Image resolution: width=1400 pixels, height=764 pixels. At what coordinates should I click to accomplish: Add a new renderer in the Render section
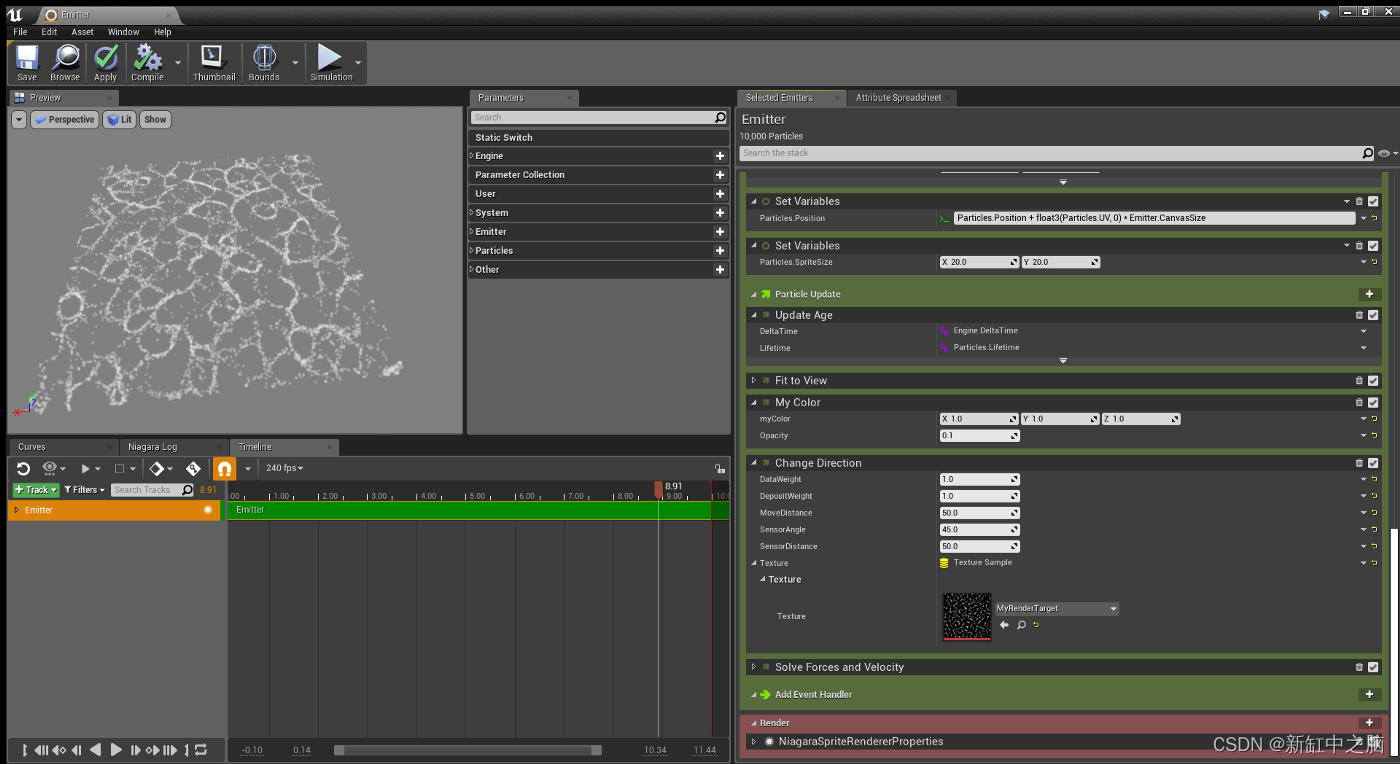tap(1370, 723)
